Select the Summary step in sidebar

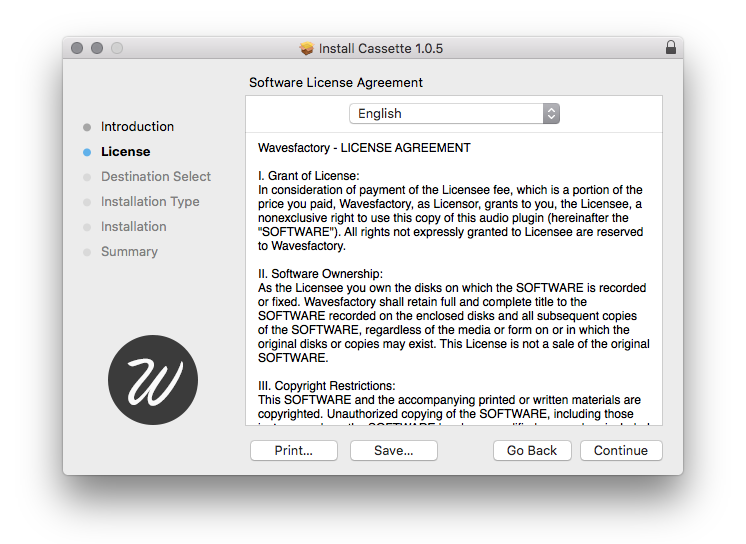click(129, 251)
